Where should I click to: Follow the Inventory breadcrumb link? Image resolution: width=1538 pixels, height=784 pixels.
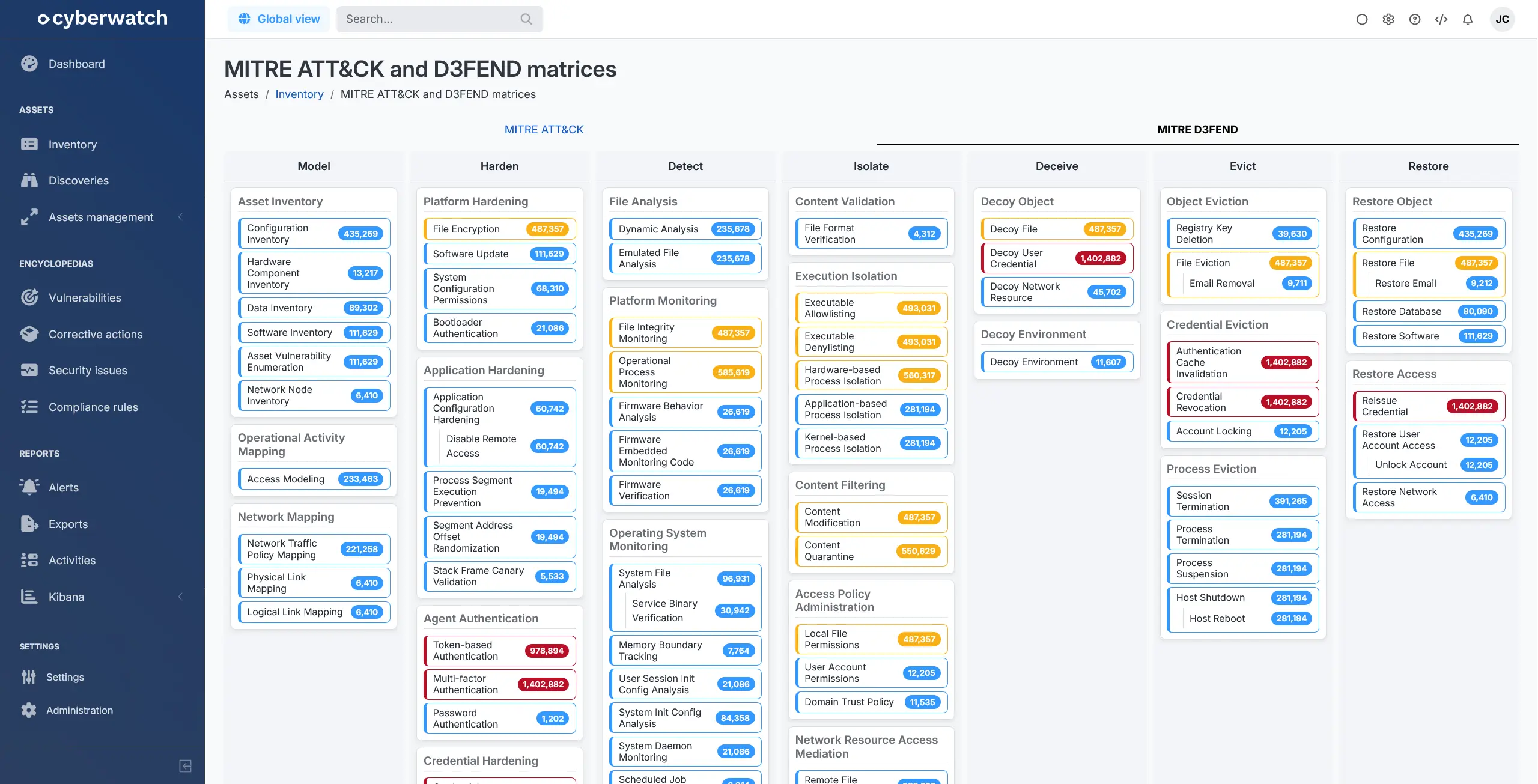pyautogui.click(x=299, y=94)
